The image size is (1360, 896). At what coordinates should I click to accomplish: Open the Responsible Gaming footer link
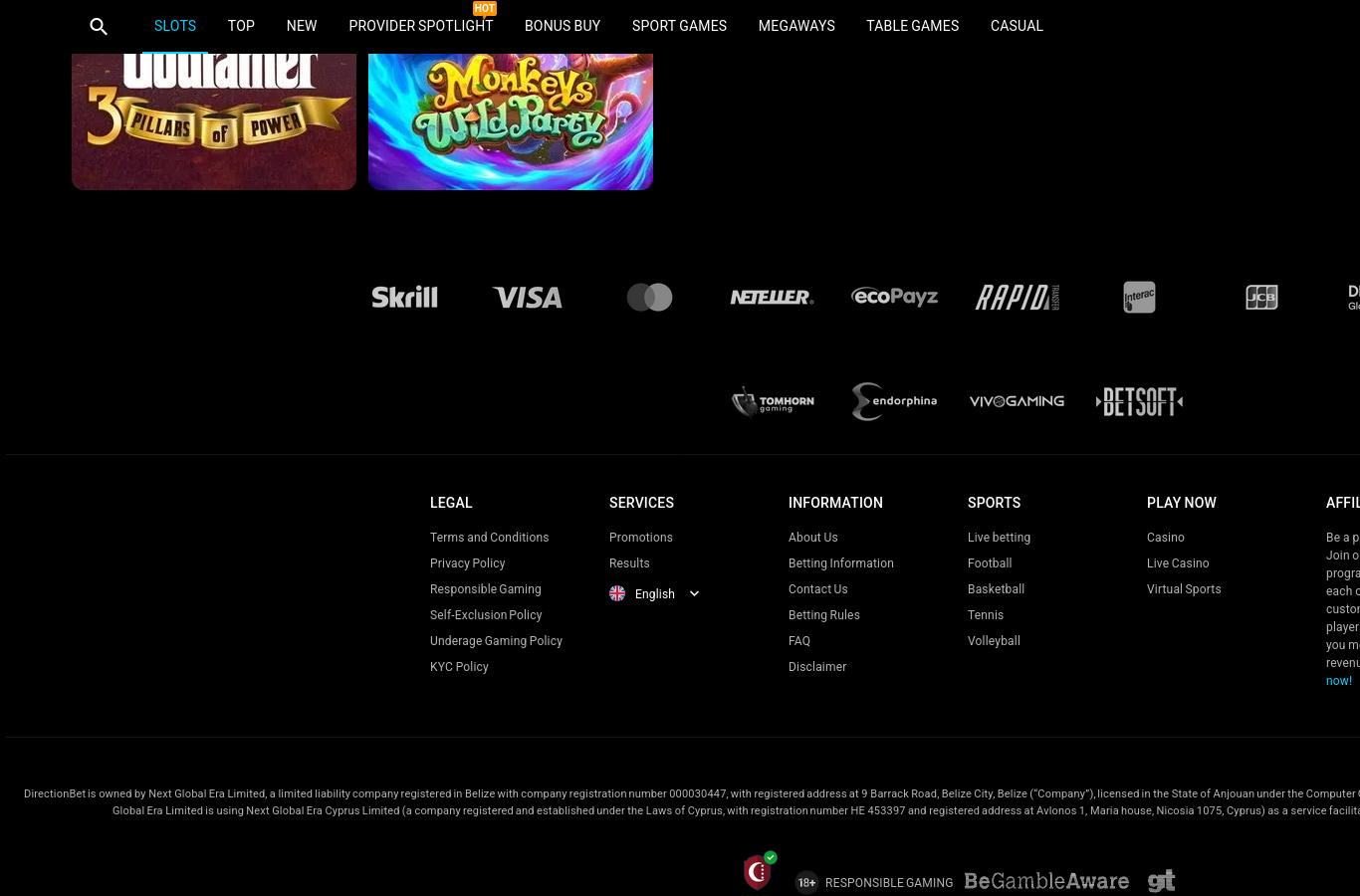[x=486, y=589]
